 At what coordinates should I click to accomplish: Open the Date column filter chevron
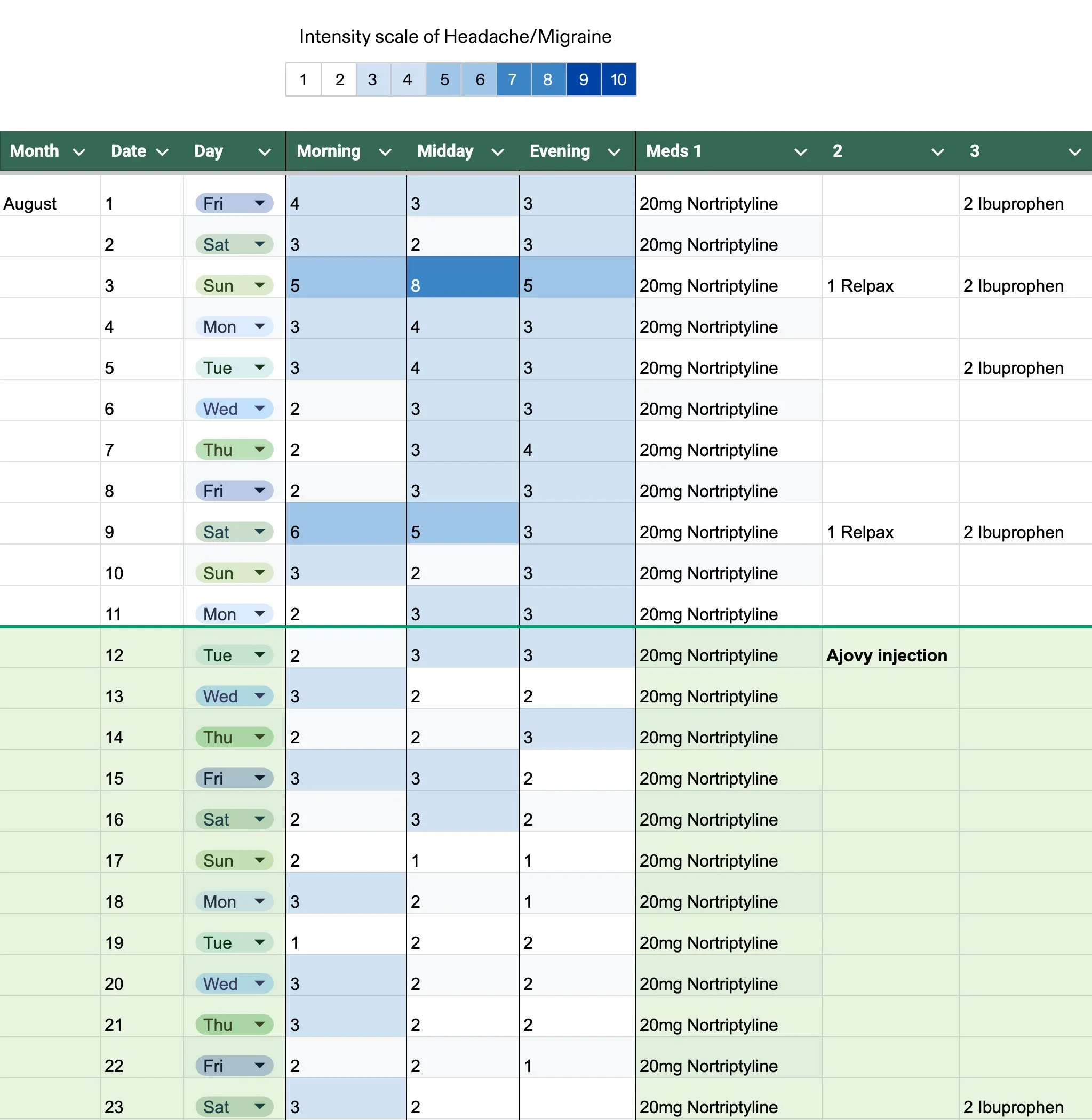coord(162,152)
